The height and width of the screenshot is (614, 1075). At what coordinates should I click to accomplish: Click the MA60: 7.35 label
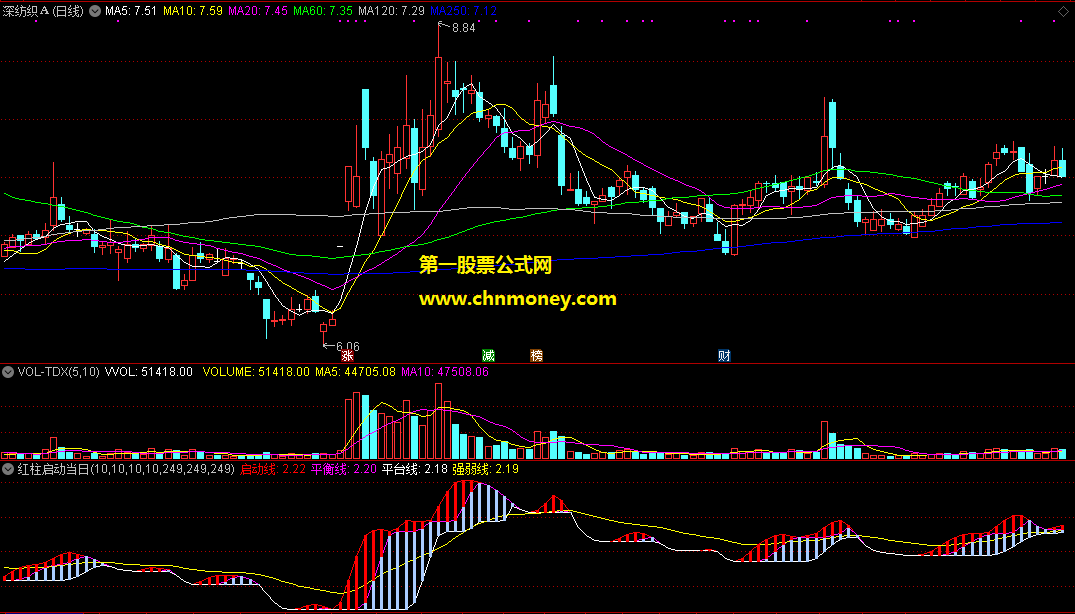[323, 11]
